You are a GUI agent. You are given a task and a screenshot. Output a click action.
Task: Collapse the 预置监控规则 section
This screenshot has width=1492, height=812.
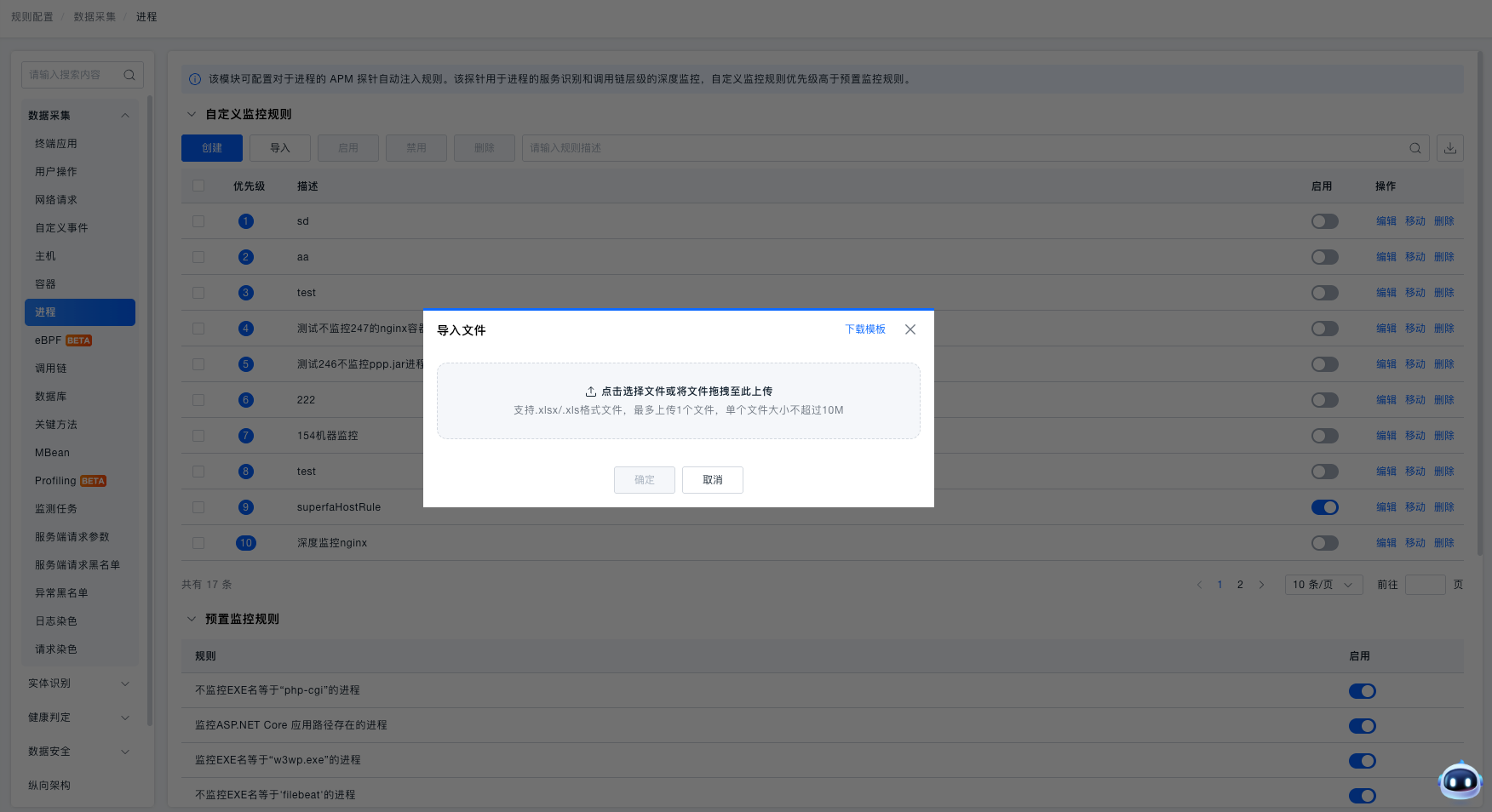click(x=192, y=619)
